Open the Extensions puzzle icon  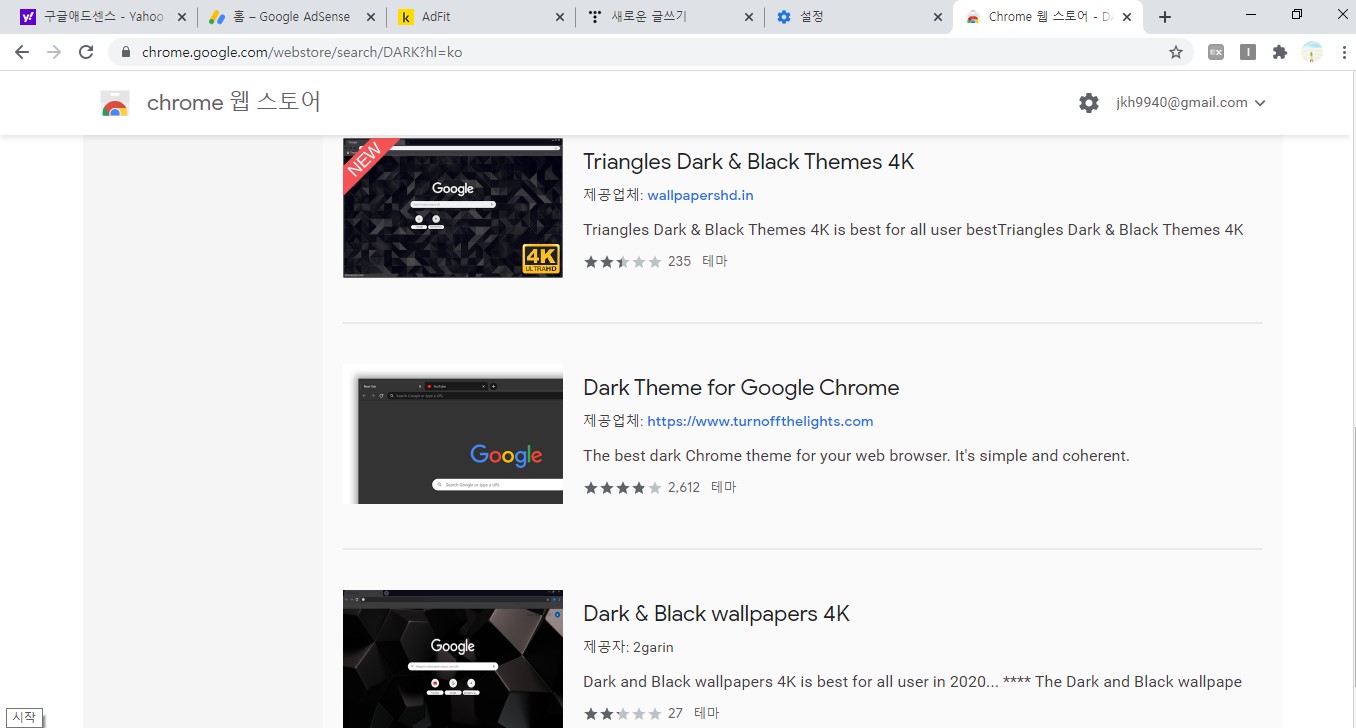[x=1280, y=52]
